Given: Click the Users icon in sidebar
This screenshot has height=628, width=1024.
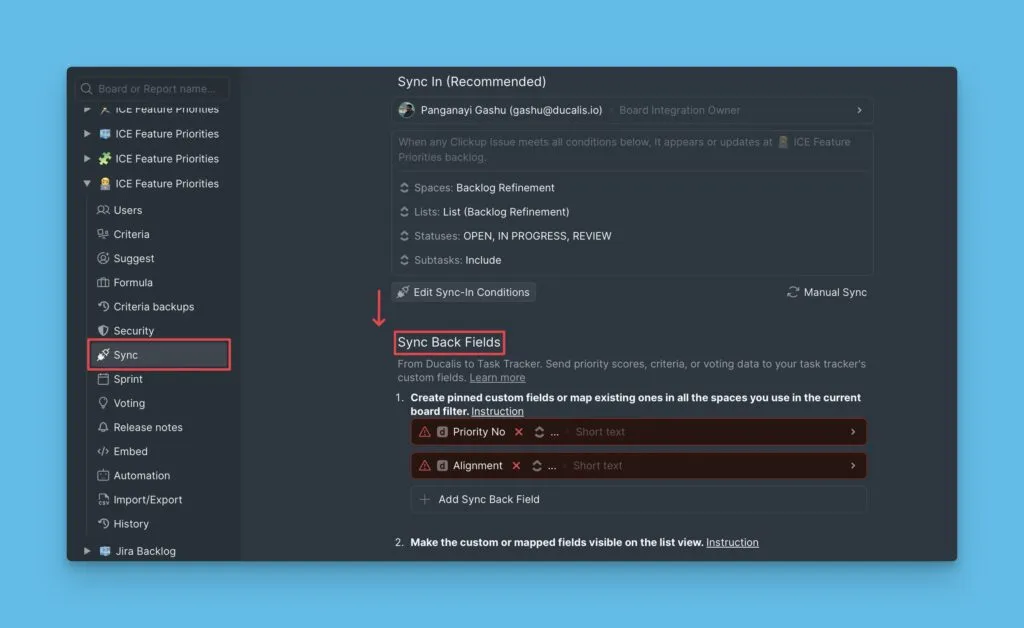Looking at the screenshot, I should [x=103, y=210].
